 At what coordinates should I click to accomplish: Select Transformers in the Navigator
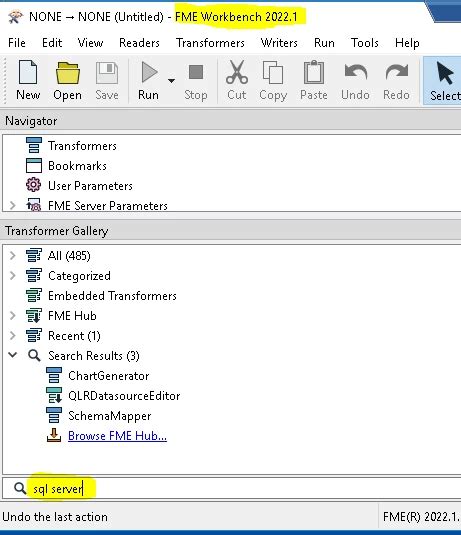click(82, 146)
